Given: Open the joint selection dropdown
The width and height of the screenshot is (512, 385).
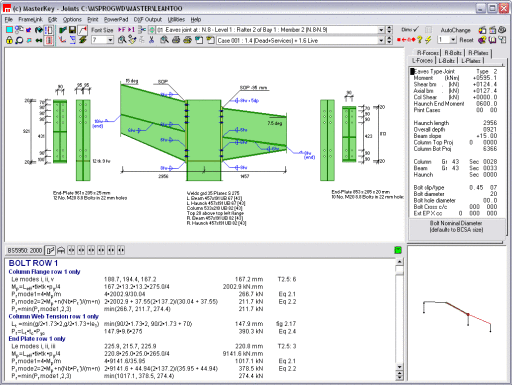Looking at the screenshot, I should click(381, 30).
